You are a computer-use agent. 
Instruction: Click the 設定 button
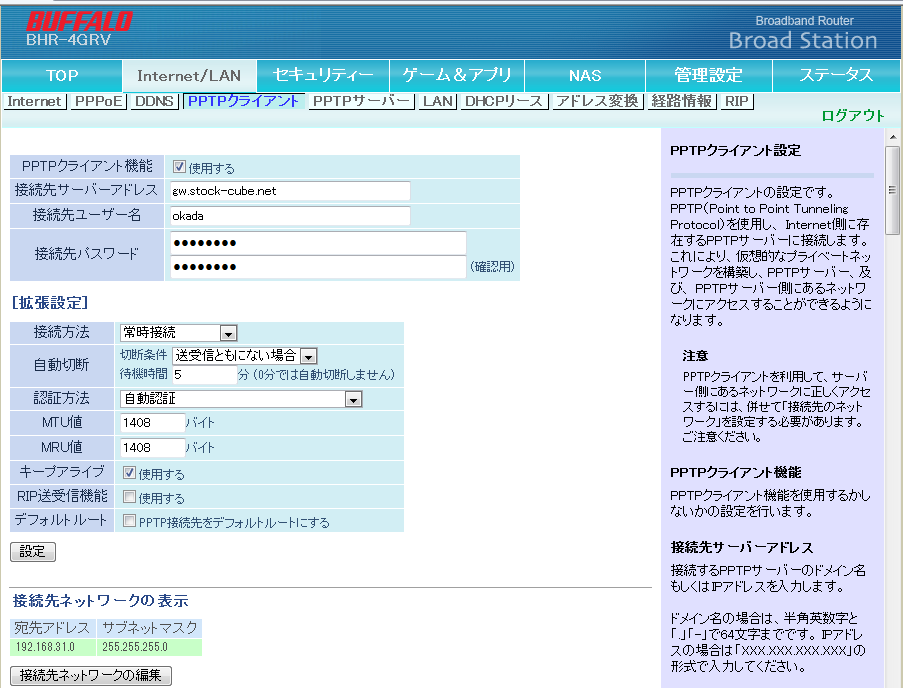tap(32, 551)
